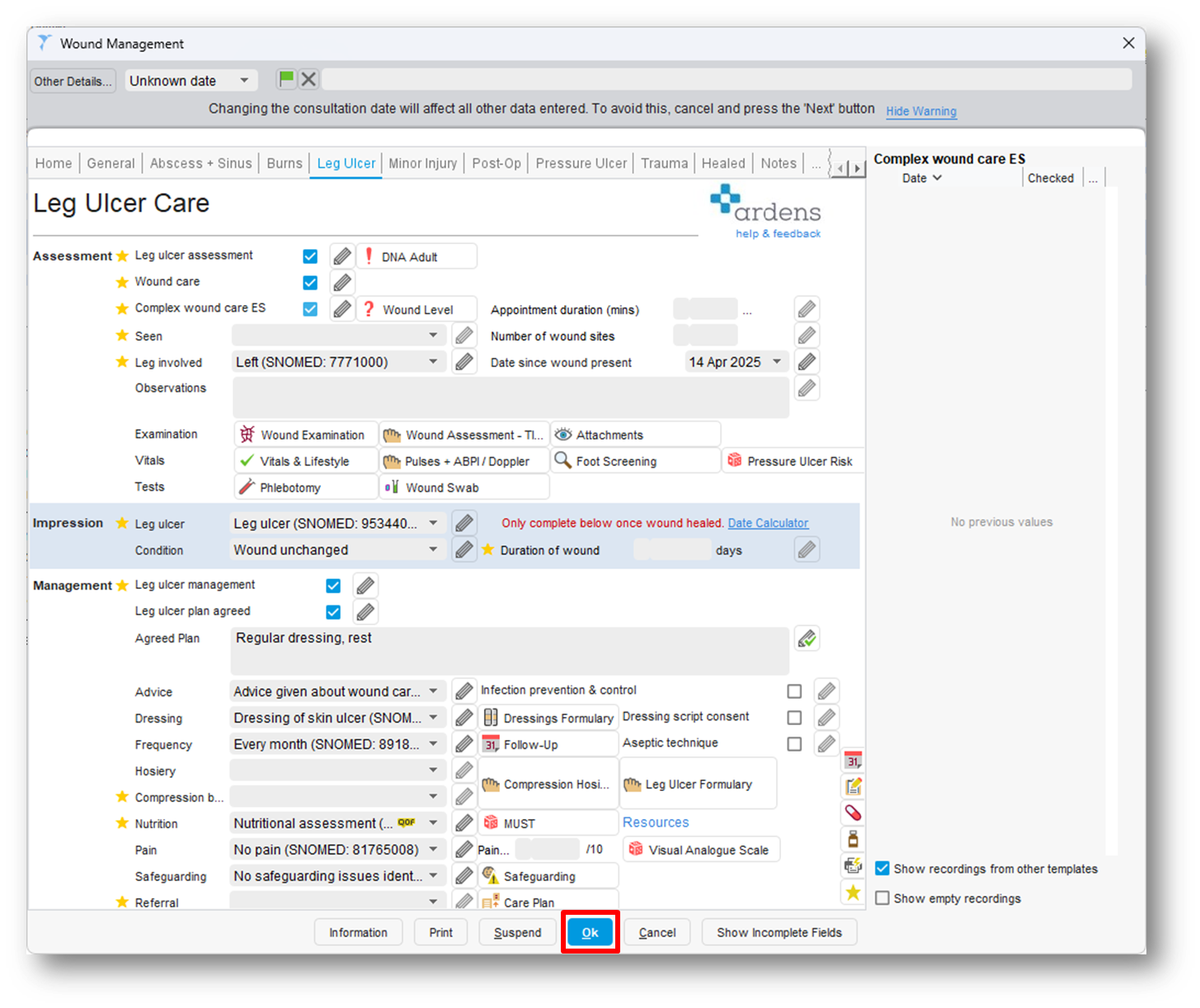Viewport: 1200px width, 1008px height.
Task: Click the green flag icon in header
Action: tap(286, 79)
